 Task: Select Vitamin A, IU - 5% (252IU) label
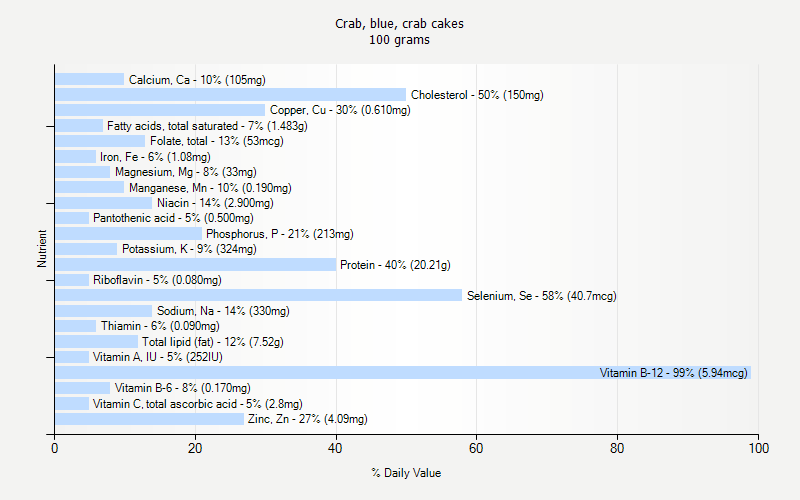click(x=158, y=357)
